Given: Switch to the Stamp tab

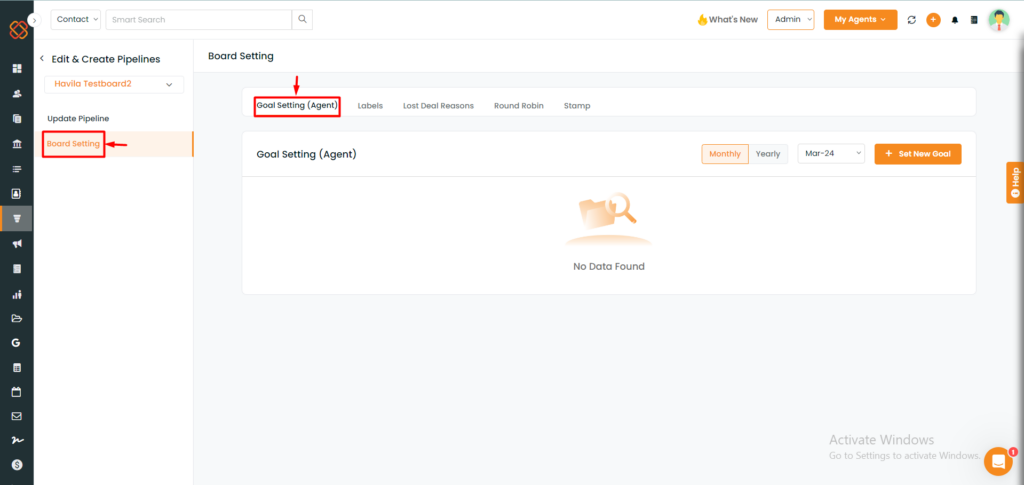Looking at the screenshot, I should pyautogui.click(x=577, y=106).
